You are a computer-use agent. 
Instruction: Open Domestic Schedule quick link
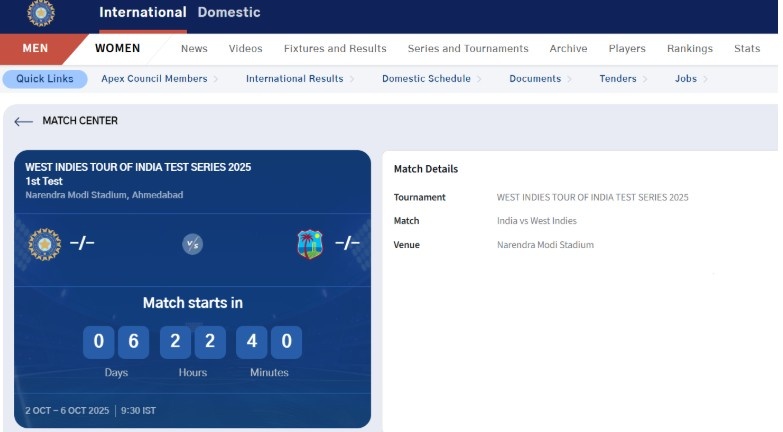click(x=426, y=79)
